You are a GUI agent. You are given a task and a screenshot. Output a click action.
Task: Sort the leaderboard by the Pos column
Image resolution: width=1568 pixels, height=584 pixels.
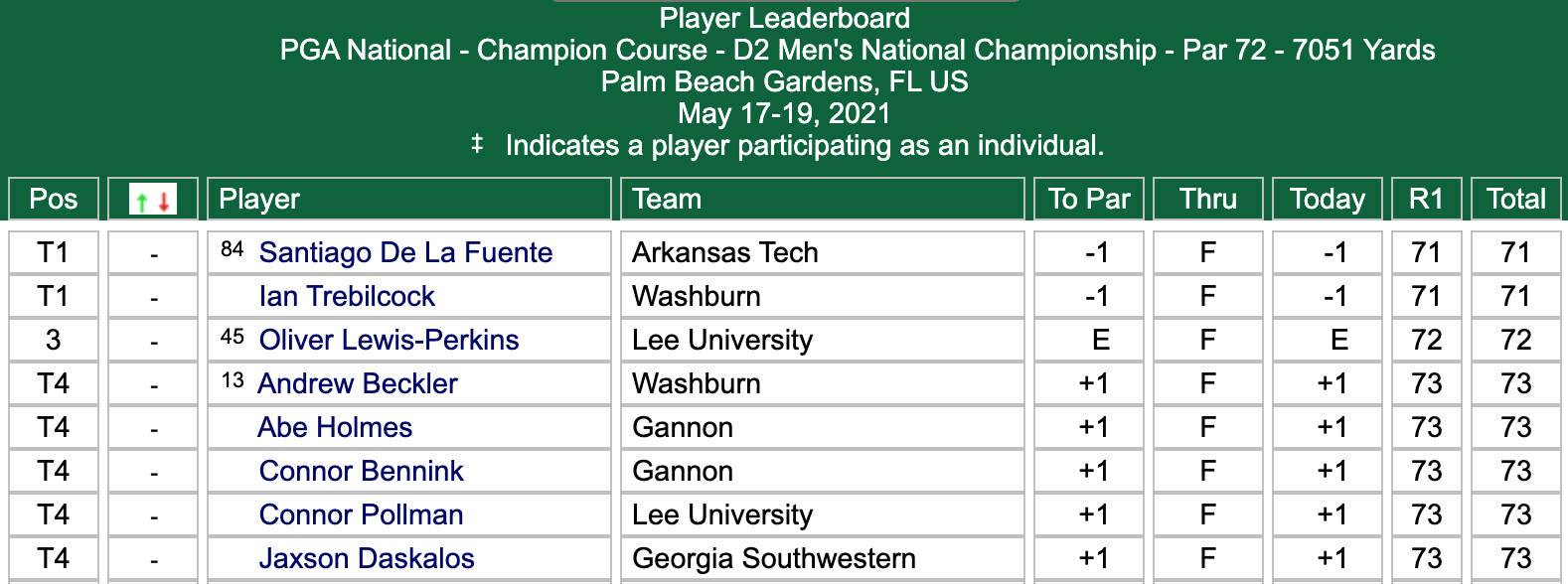[x=53, y=199]
